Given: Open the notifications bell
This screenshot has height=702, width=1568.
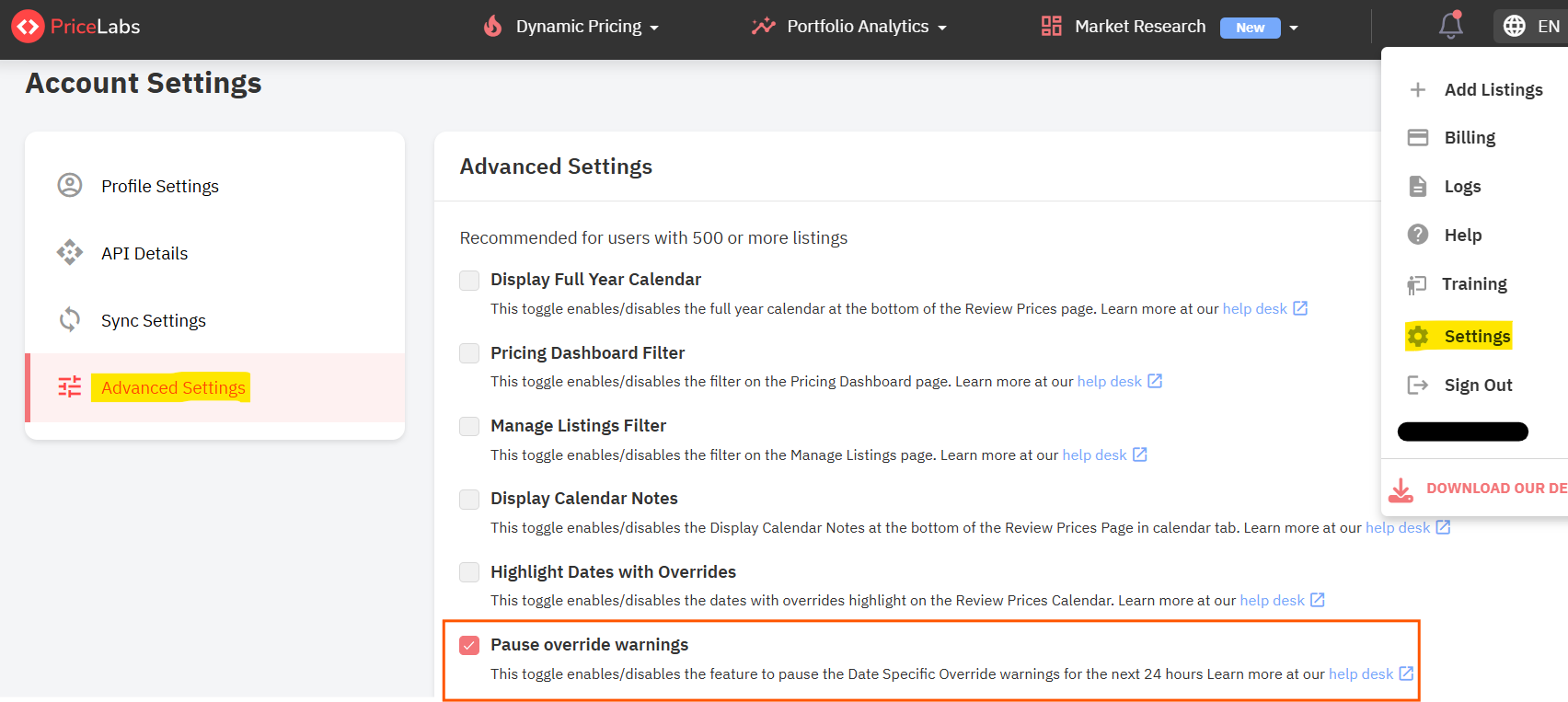Looking at the screenshot, I should pos(1451,25).
